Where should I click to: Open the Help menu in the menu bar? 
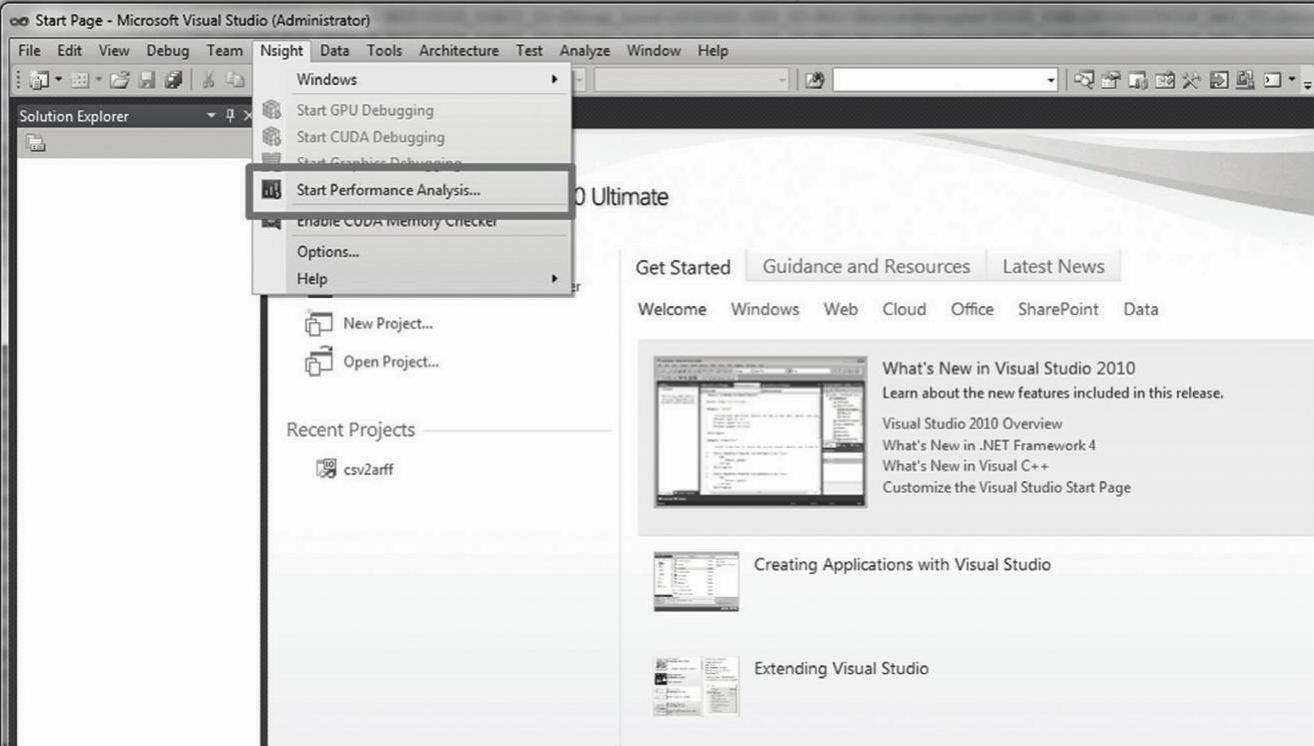(713, 51)
